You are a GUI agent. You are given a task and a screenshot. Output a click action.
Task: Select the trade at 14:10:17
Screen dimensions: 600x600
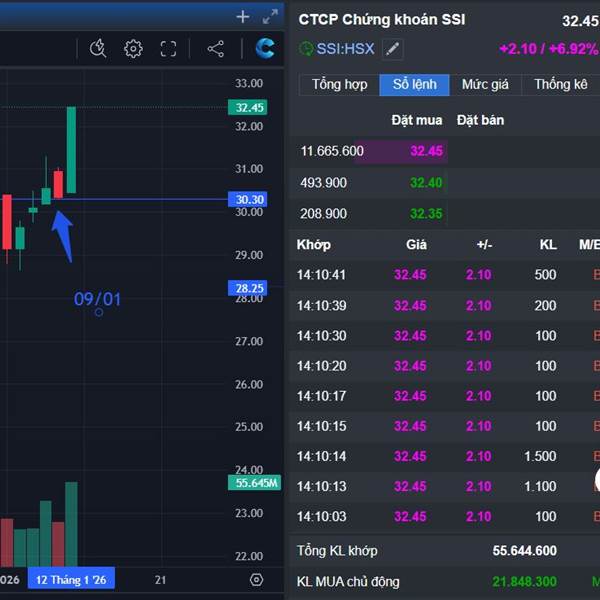point(444,396)
